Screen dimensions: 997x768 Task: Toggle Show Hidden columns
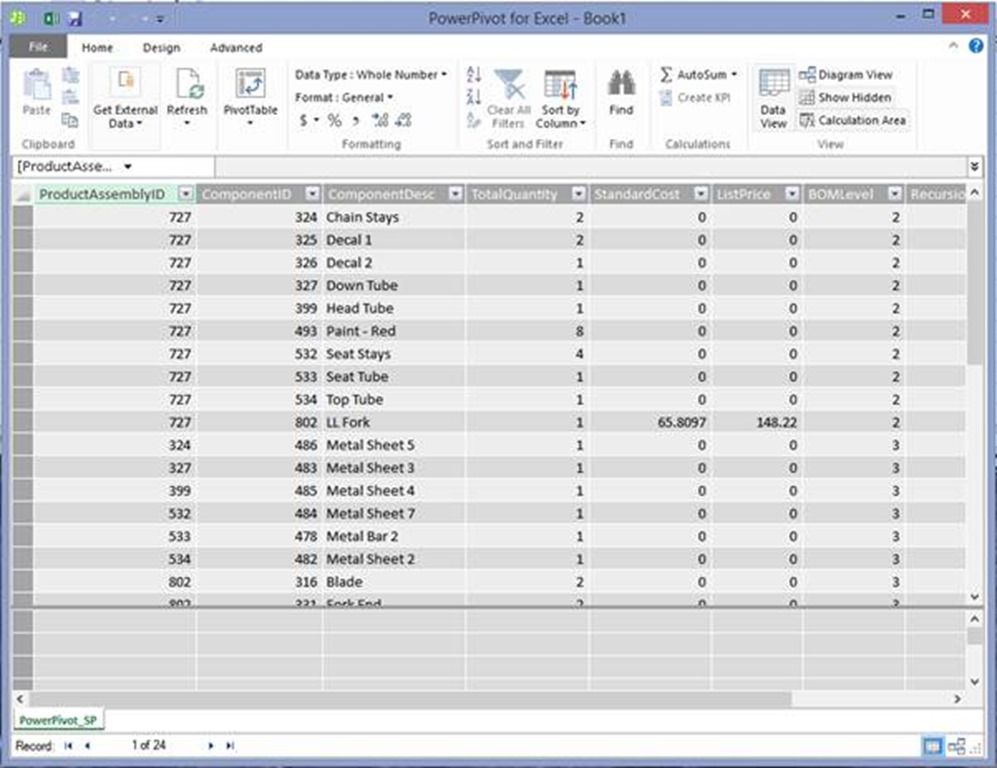pyautogui.click(x=845, y=97)
